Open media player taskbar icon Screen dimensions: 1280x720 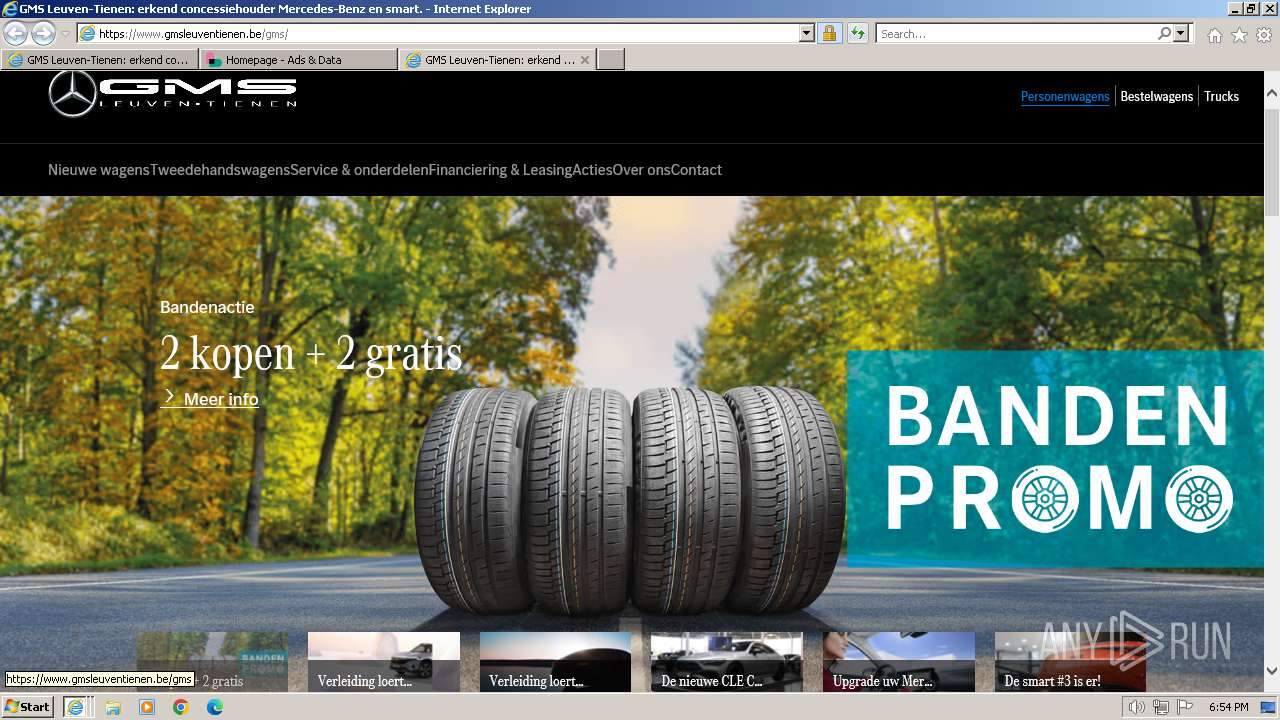pyautogui.click(x=147, y=707)
